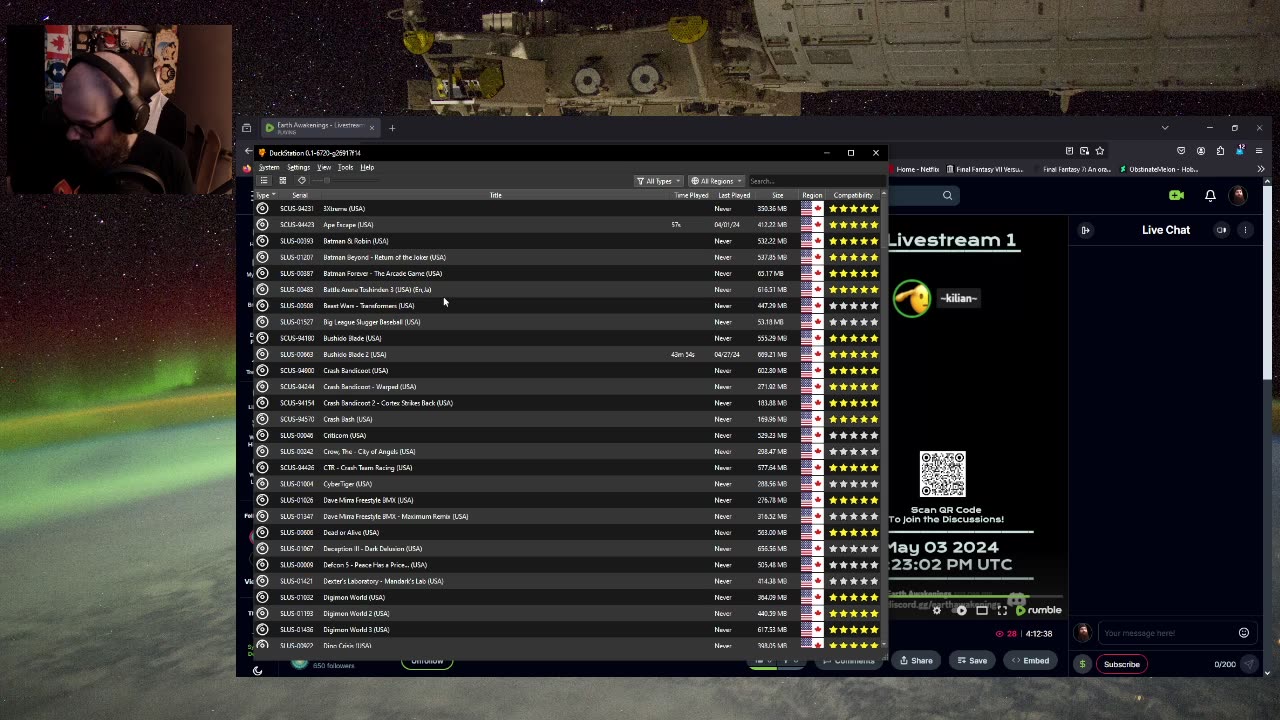This screenshot has width=1280, height=720.
Task: Click the Embed button under video
Action: pyautogui.click(x=1030, y=660)
